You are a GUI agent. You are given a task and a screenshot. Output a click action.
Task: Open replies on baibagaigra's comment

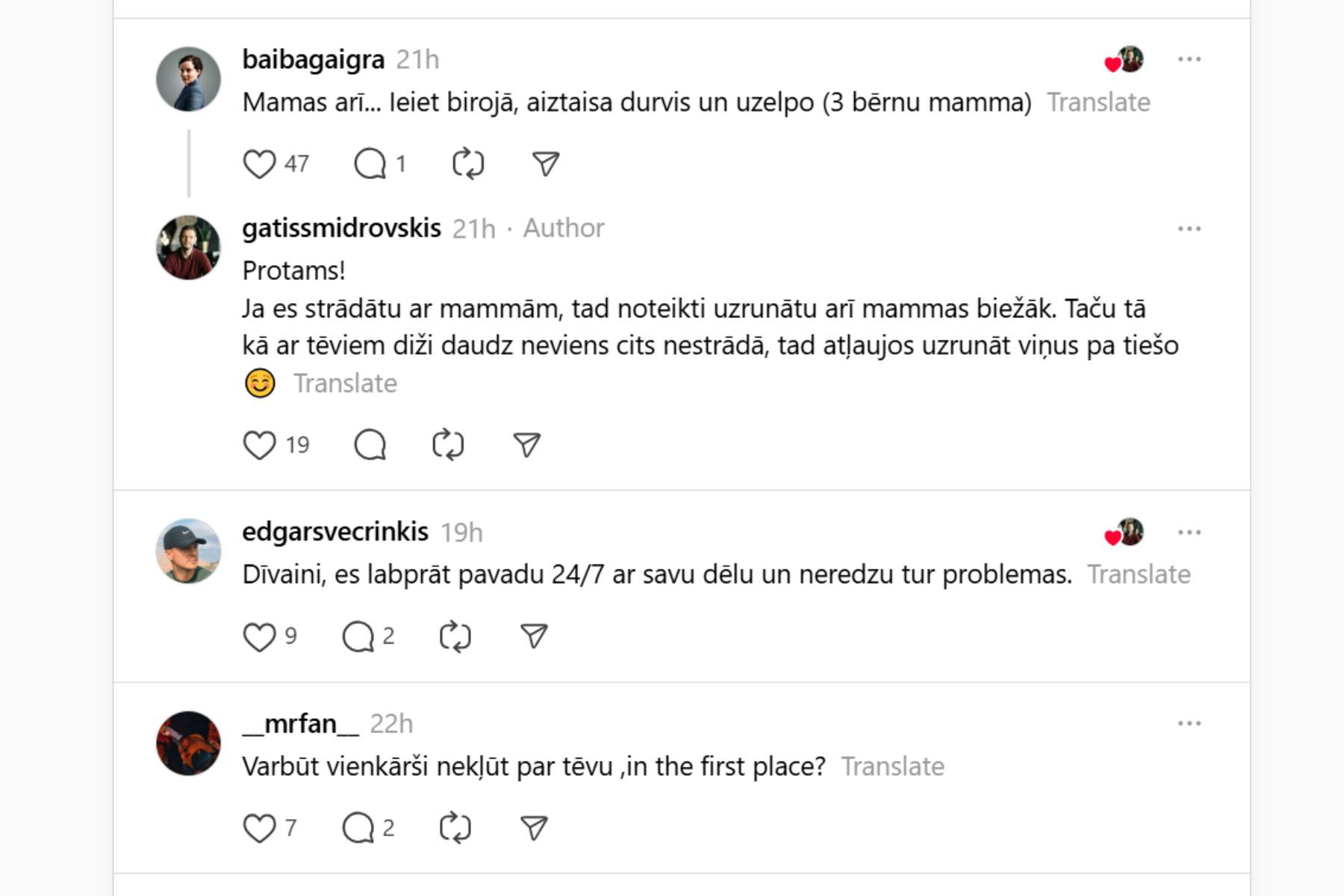click(370, 164)
